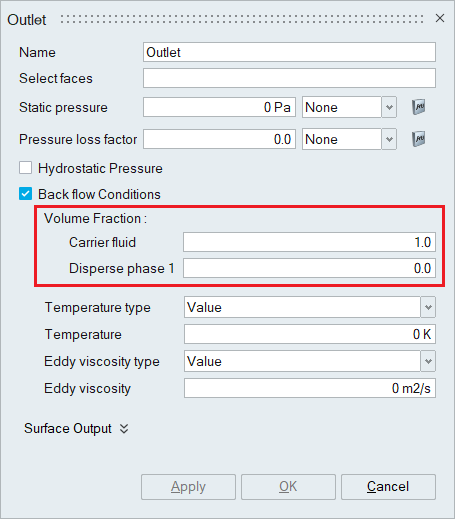455x519 pixels.
Task: Click the Static pressure value field
Action: pos(219,107)
